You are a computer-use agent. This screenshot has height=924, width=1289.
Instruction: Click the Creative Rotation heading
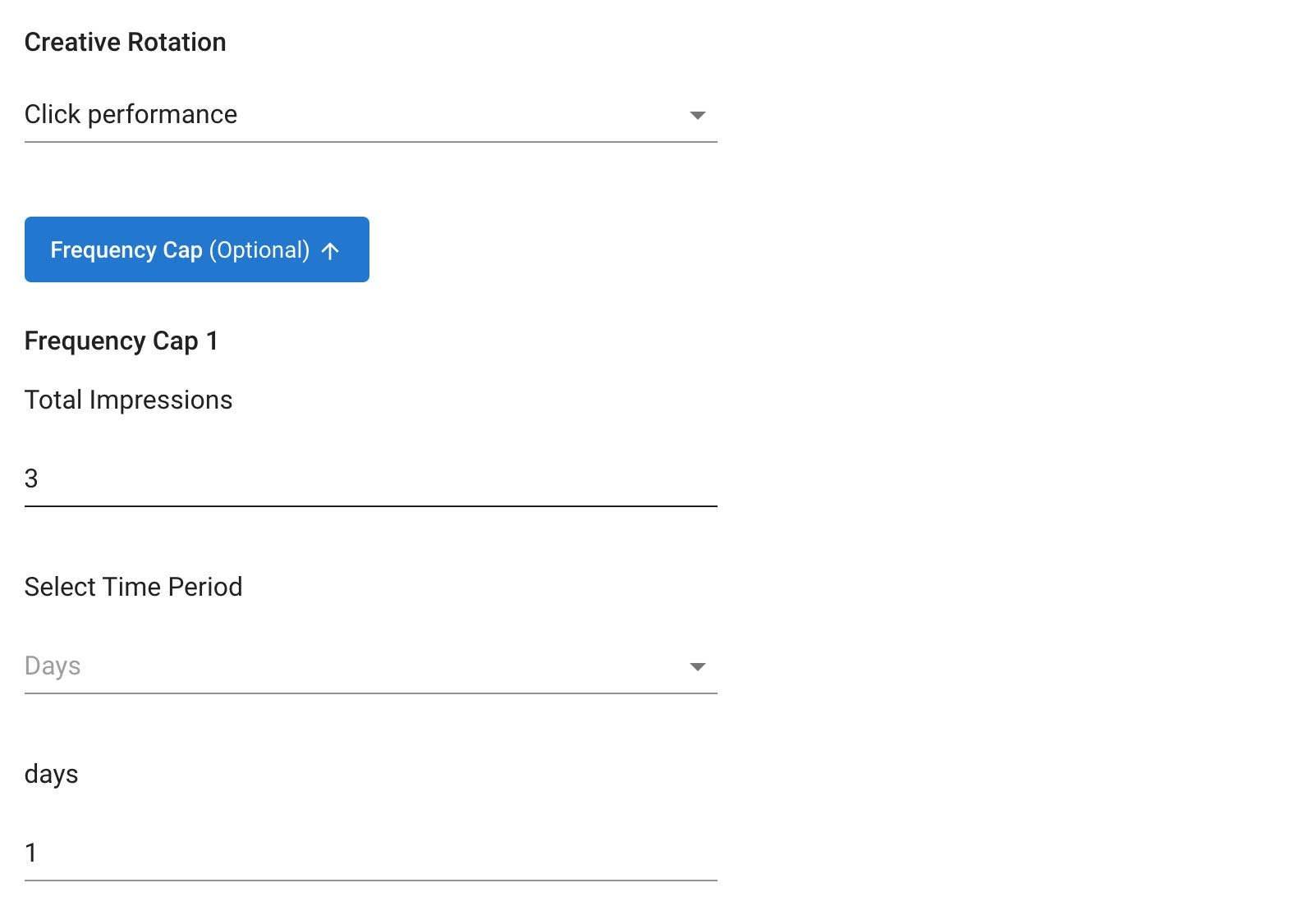126,42
